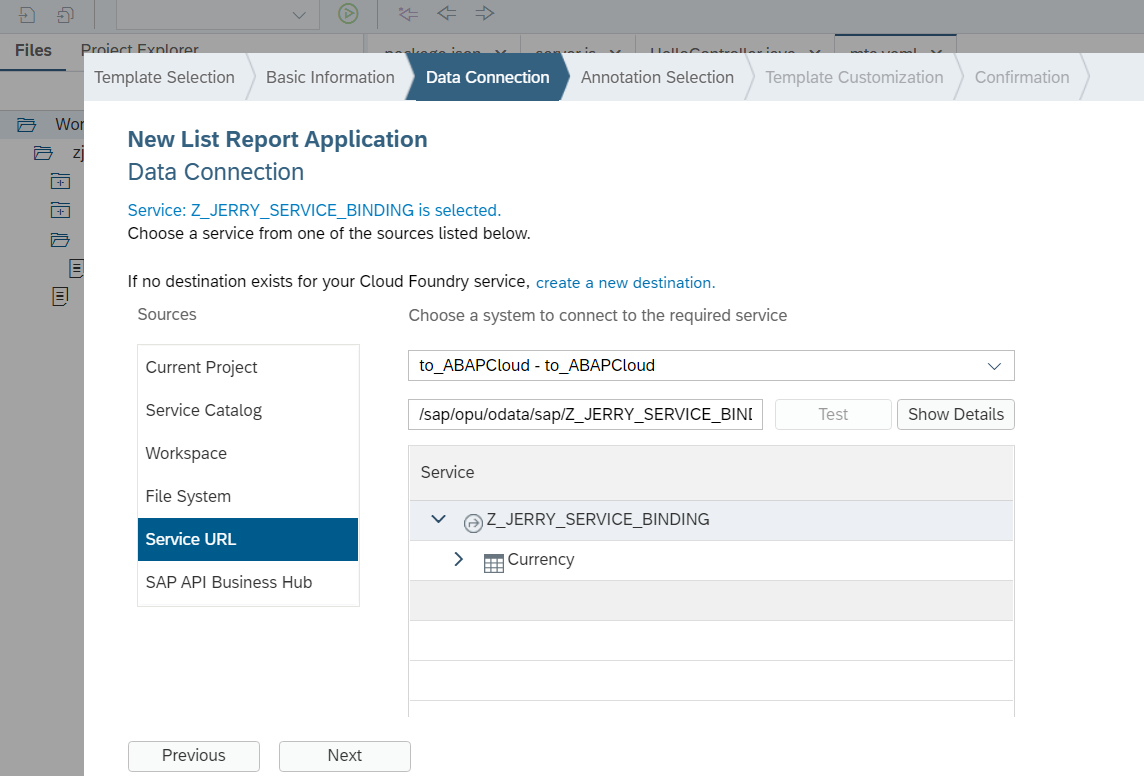Switch to the Files tab

(x=34, y=50)
